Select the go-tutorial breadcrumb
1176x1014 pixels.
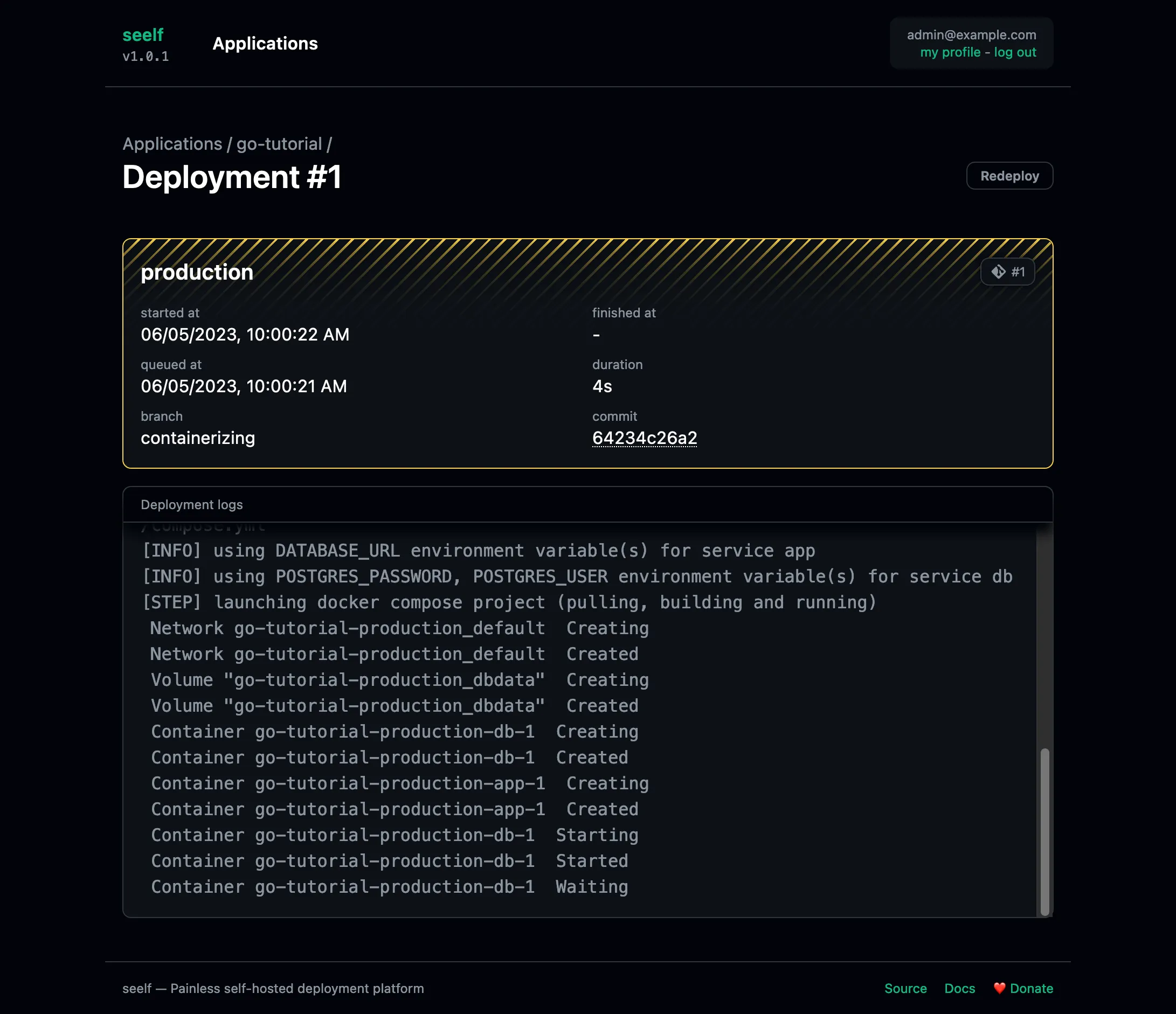[x=279, y=143]
